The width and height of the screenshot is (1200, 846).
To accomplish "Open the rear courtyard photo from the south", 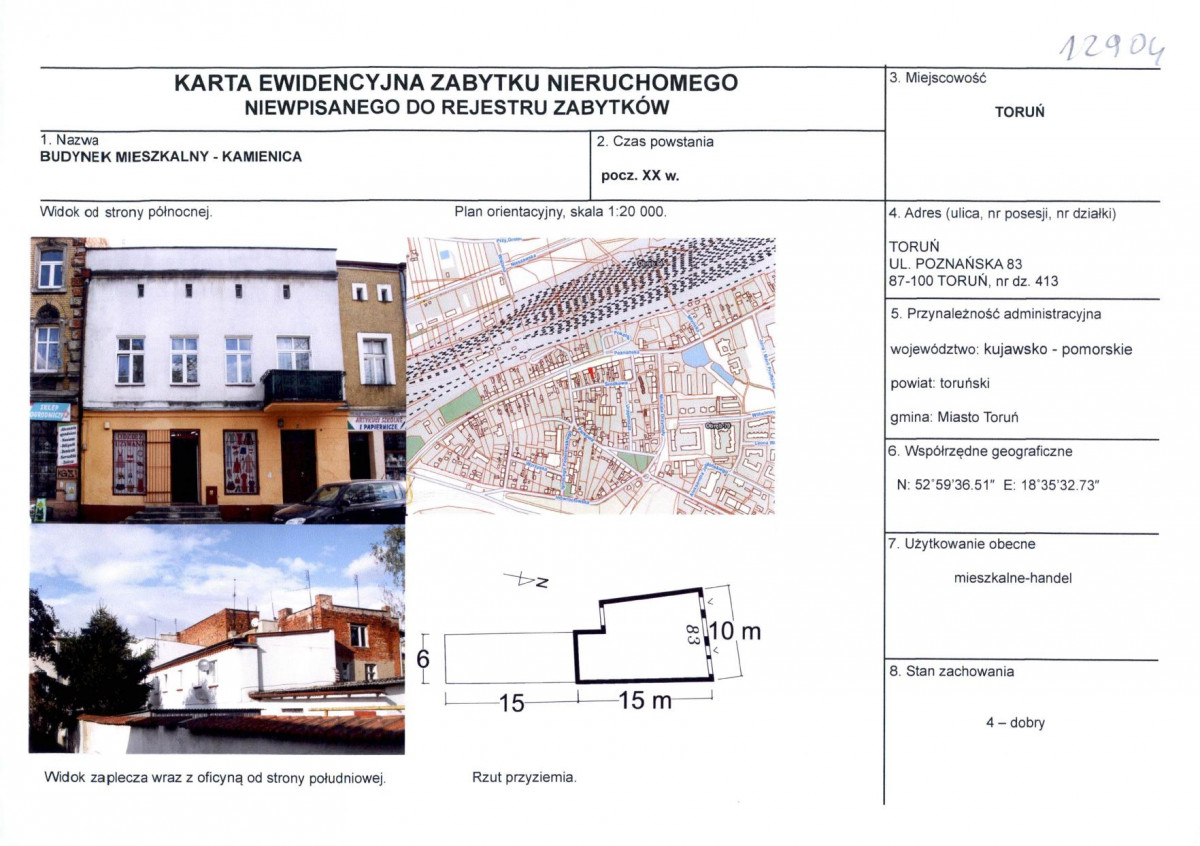I will coord(217,640).
